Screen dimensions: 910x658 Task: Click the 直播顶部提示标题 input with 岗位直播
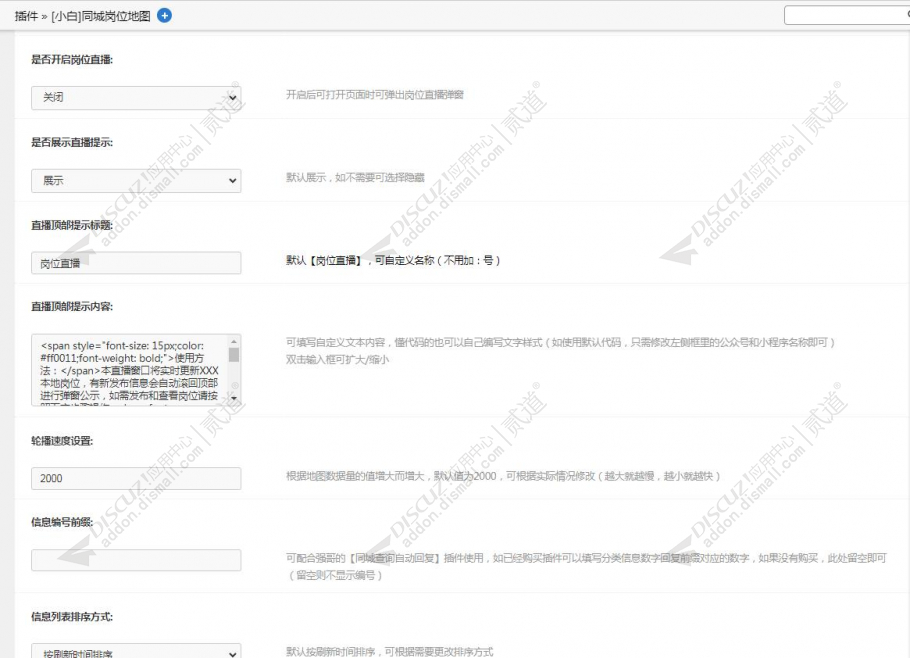[136, 263]
